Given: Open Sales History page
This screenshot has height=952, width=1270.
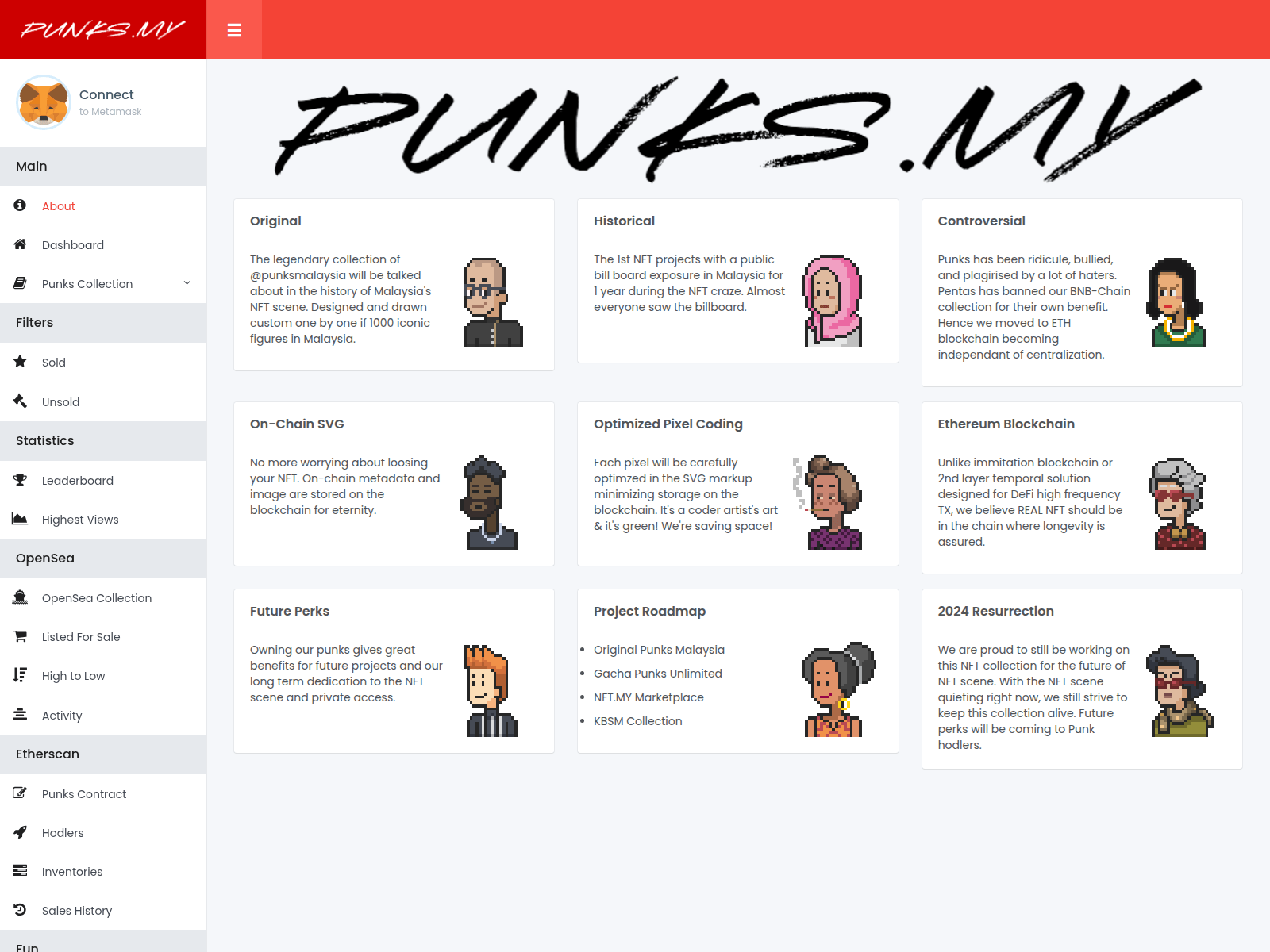Looking at the screenshot, I should (x=77, y=911).
